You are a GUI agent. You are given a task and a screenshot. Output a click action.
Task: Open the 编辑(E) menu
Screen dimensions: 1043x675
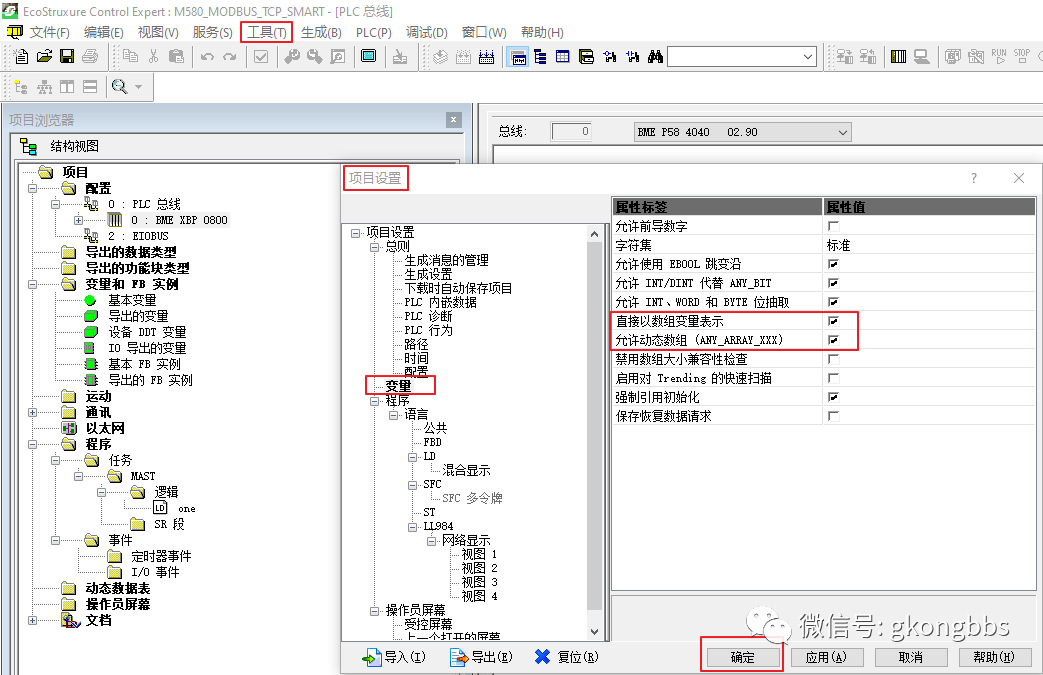click(103, 33)
